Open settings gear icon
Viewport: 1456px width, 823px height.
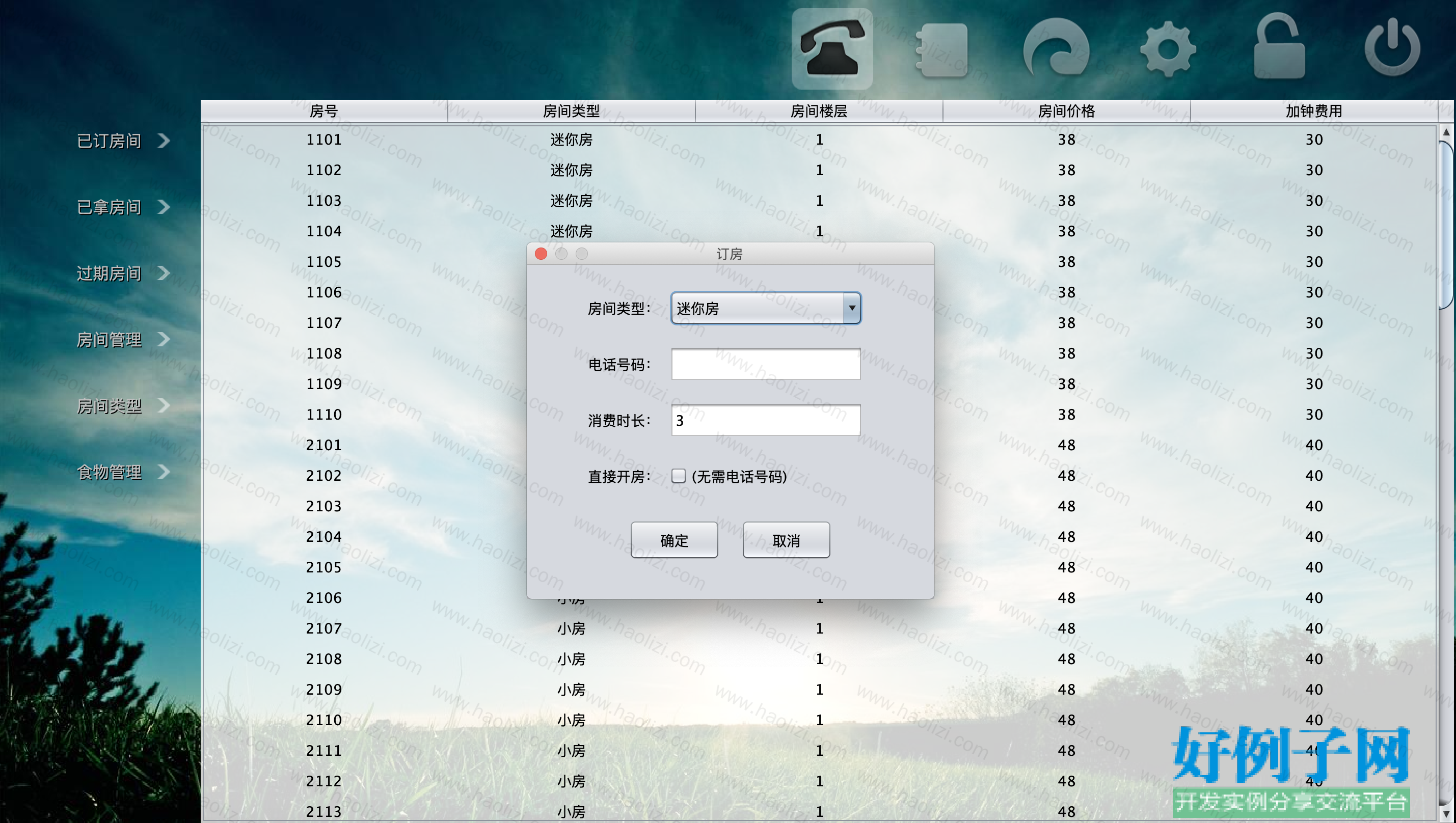(x=1168, y=49)
